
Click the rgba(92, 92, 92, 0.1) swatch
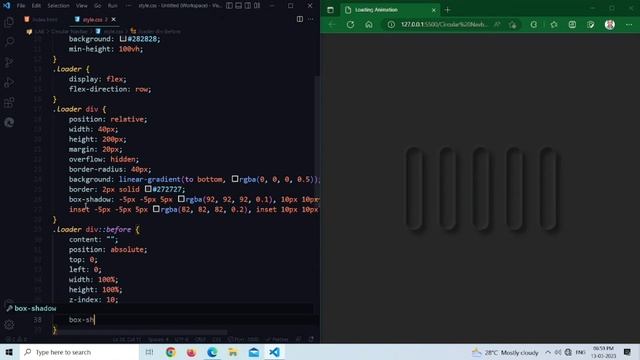pos(181,199)
